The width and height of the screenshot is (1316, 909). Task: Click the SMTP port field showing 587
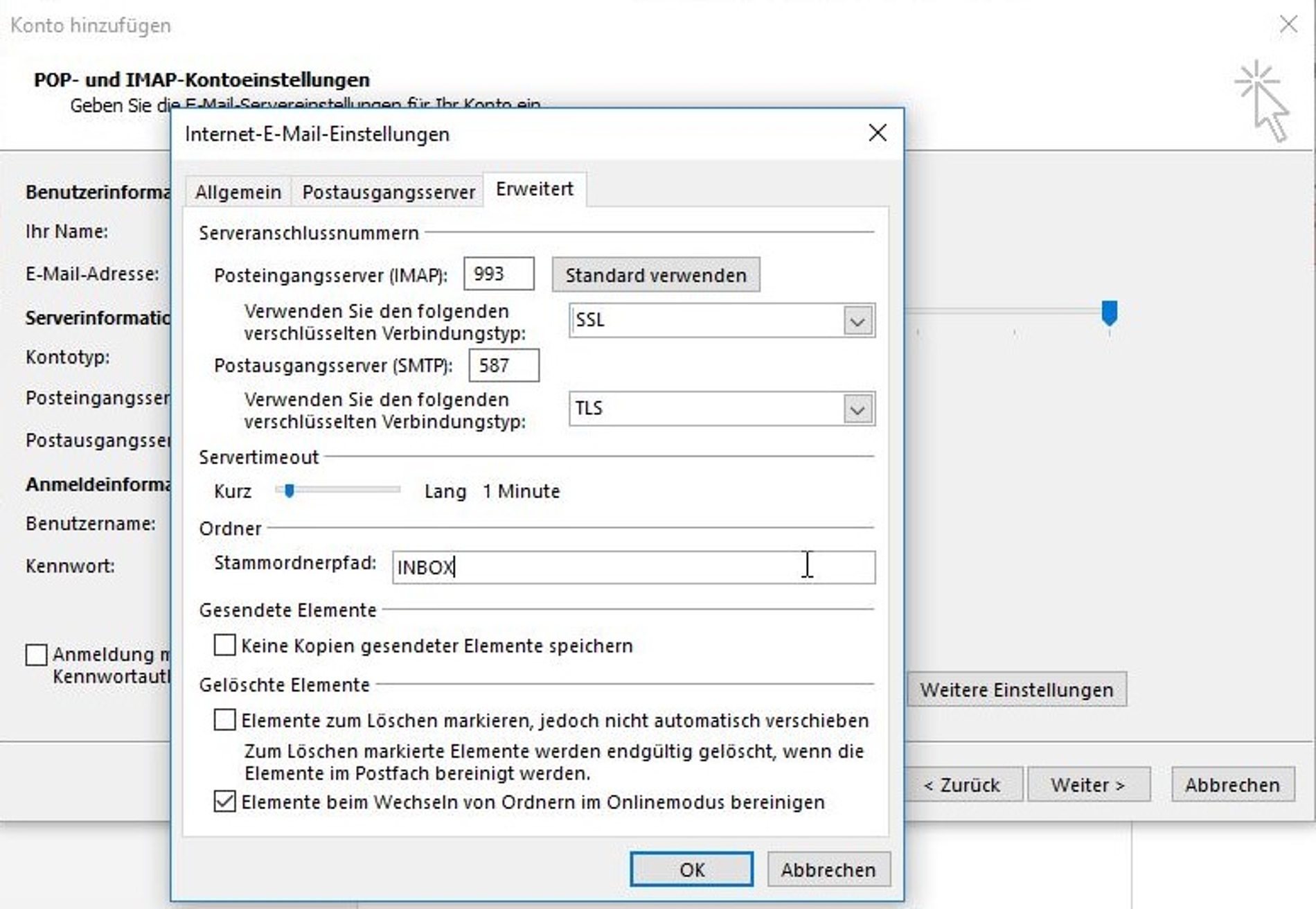click(x=504, y=365)
